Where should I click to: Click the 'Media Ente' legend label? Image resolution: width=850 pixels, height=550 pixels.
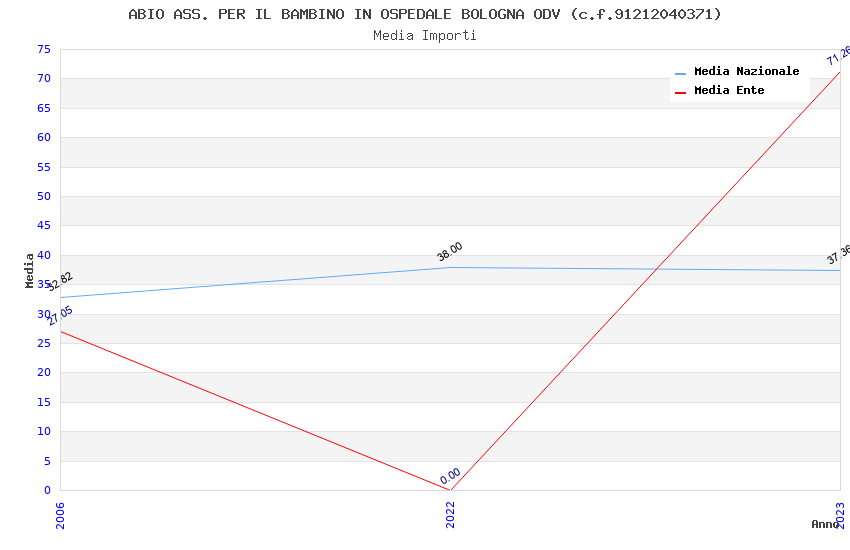click(729, 90)
